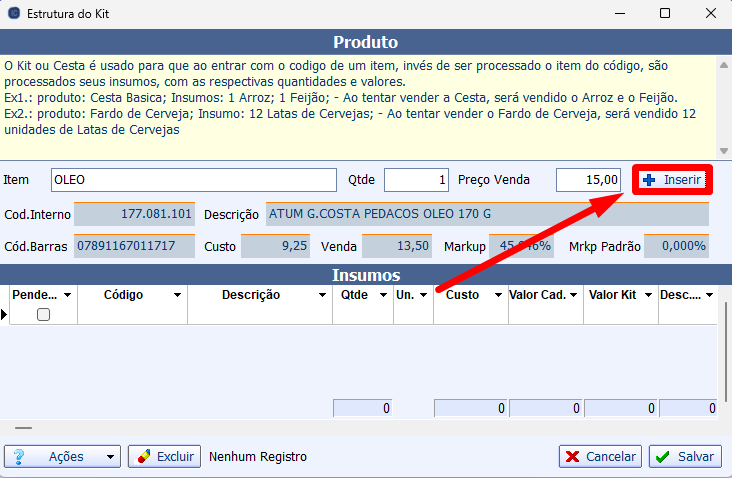Click the Cancelar button with red X
This screenshot has height=478, width=732.
(x=600, y=456)
